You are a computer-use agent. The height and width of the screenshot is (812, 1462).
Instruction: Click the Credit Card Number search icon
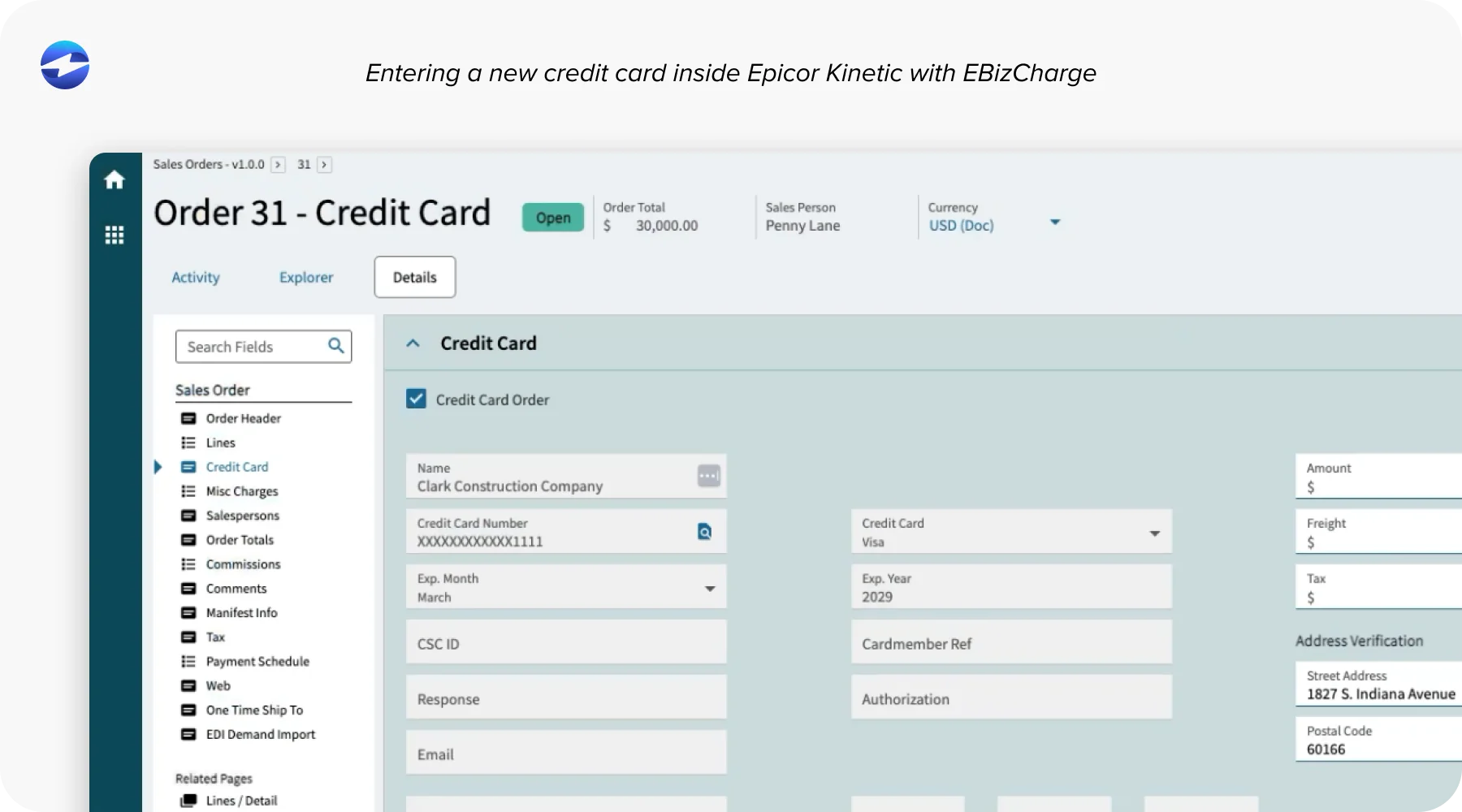[705, 532]
